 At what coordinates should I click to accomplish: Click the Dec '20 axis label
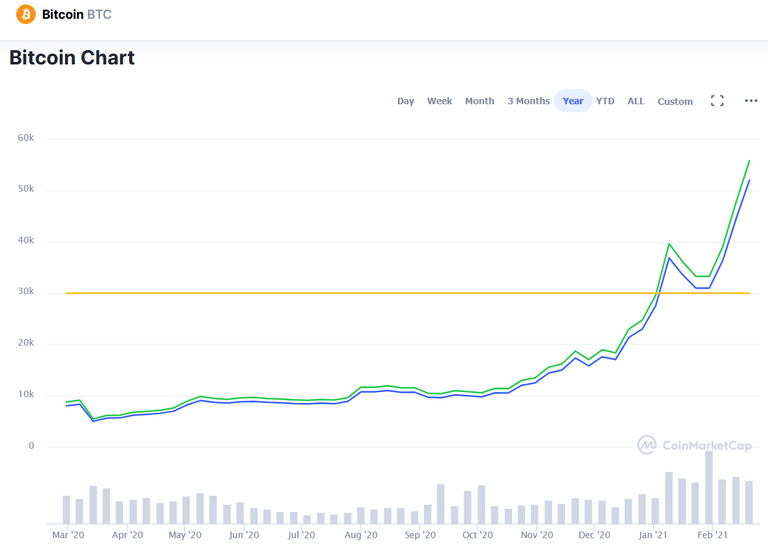click(594, 535)
